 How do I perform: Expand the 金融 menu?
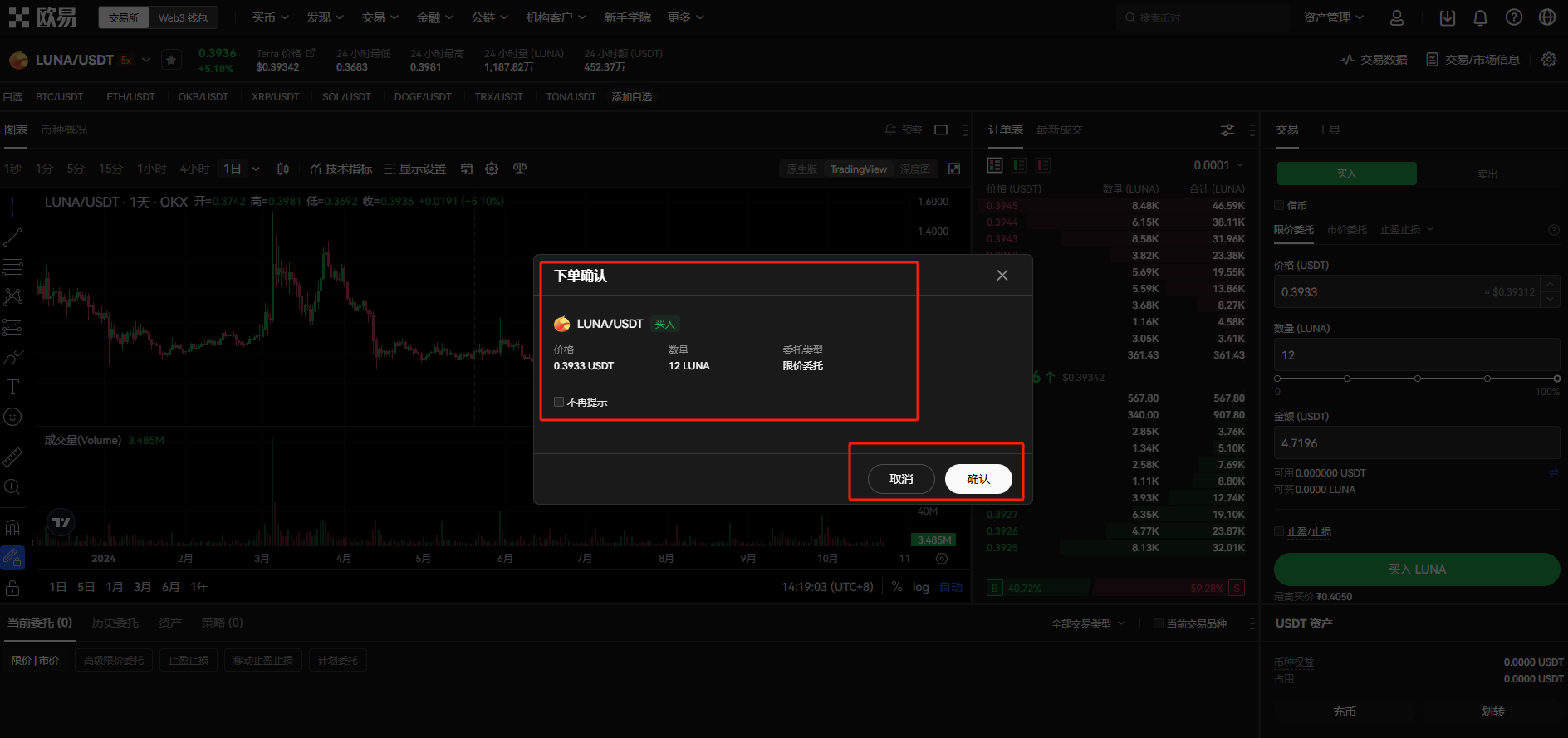434,17
